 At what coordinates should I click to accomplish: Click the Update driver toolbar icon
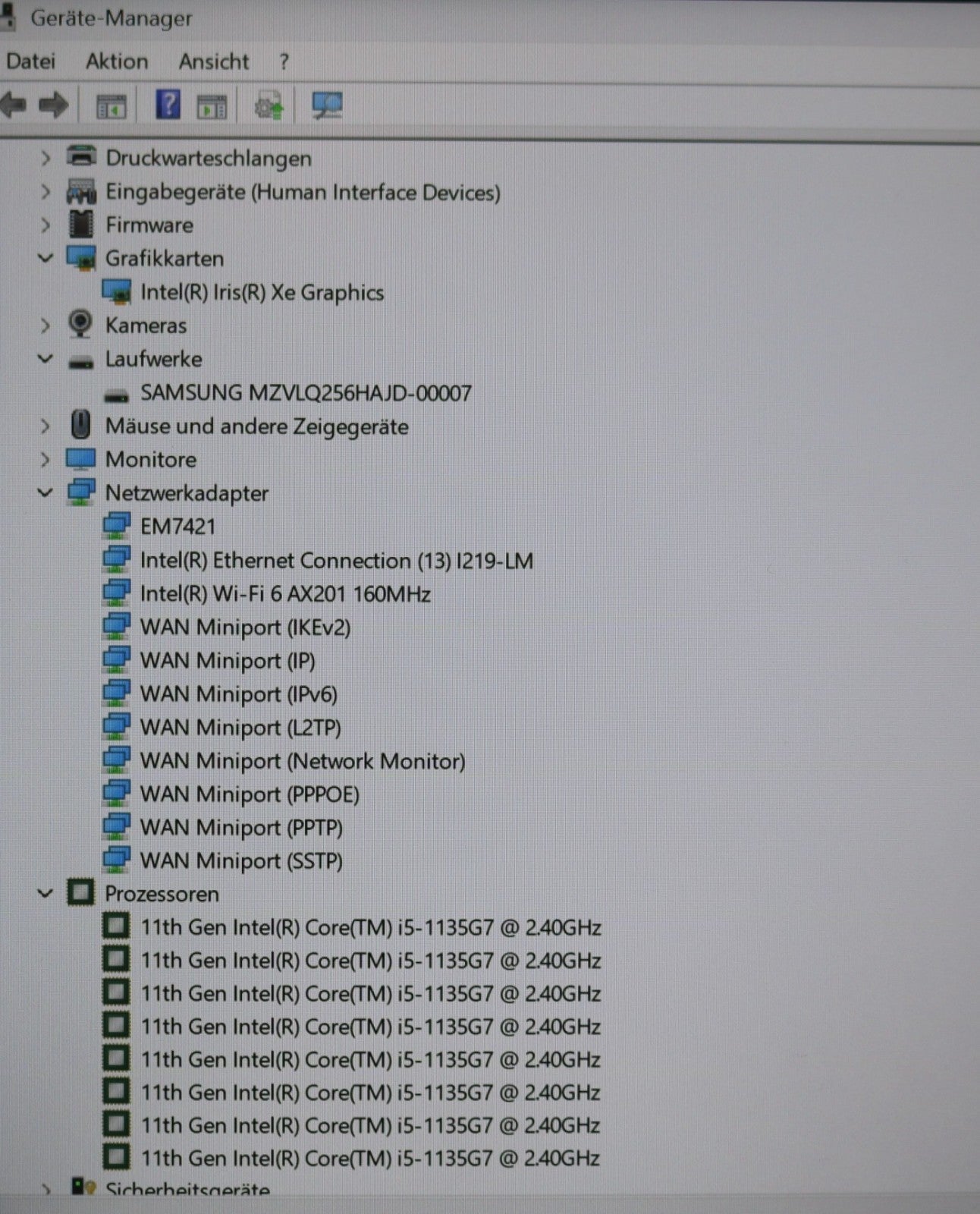269,105
